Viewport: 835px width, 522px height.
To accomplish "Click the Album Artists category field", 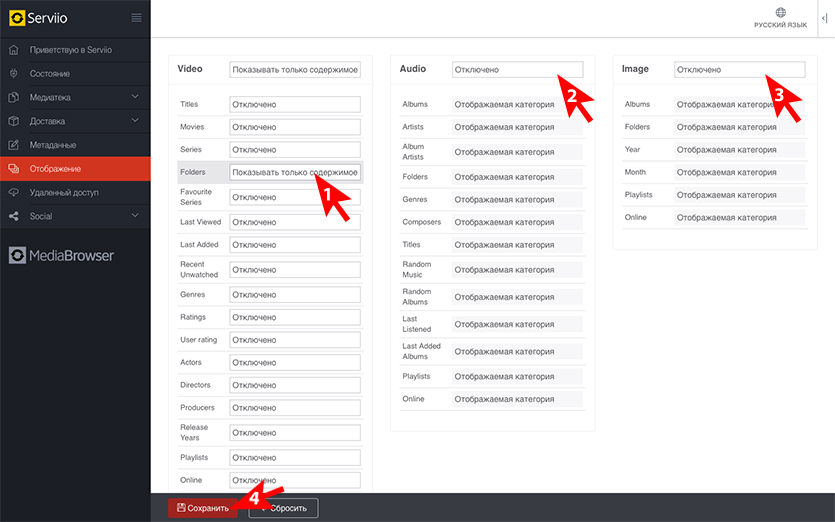I will click(x=517, y=152).
